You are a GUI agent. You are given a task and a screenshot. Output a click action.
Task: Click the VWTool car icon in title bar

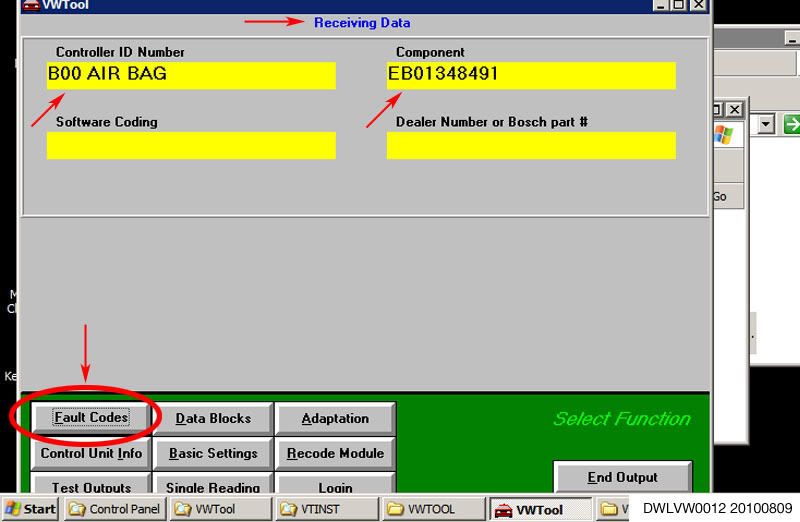[x=31, y=5]
